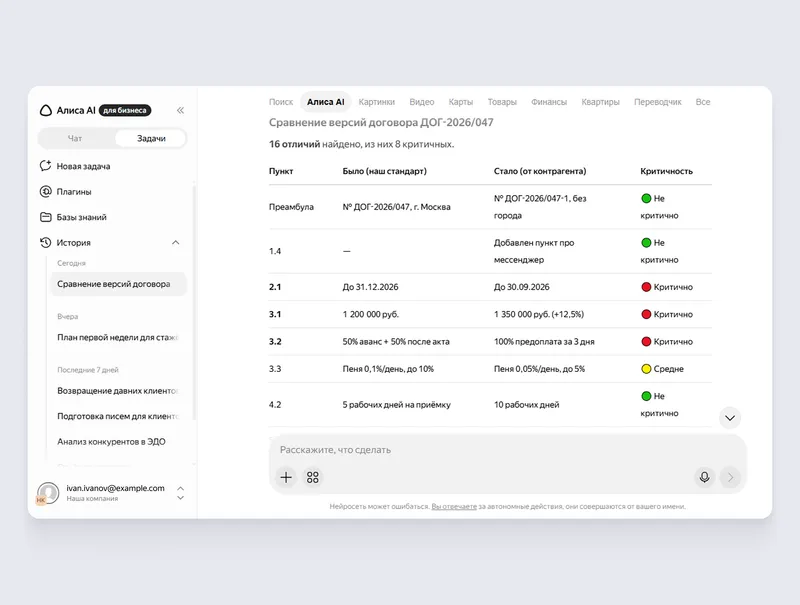This screenshot has height=605, width=800.
Task: Click the Расскажите, что сделать input field
Action: coord(507,450)
